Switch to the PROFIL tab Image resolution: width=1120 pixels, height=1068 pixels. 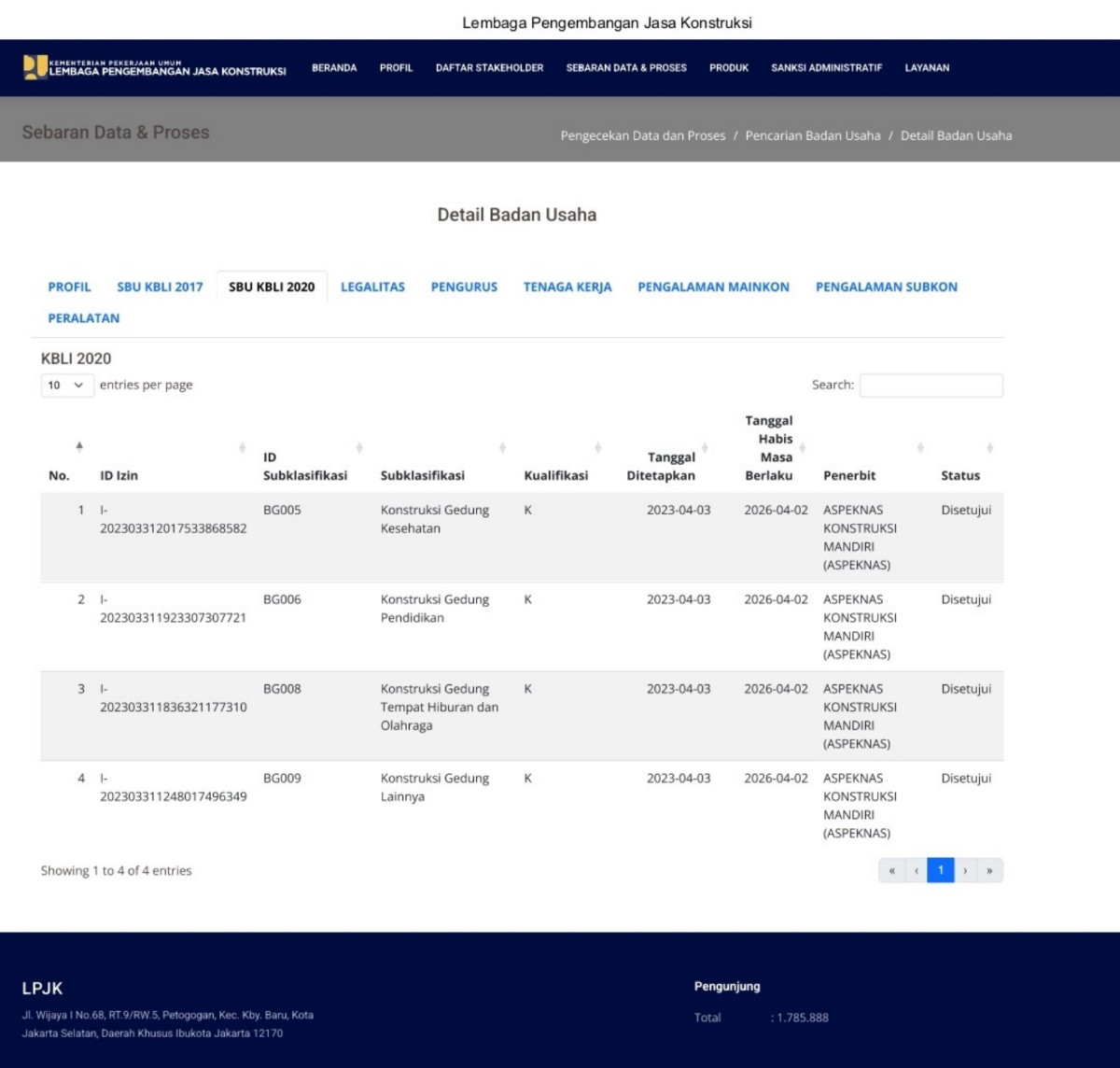coord(69,287)
